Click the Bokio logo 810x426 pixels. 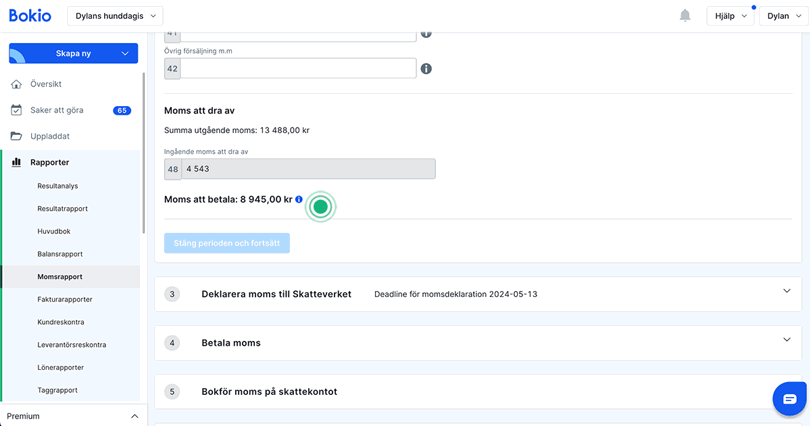pyautogui.click(x=30, y=16)
